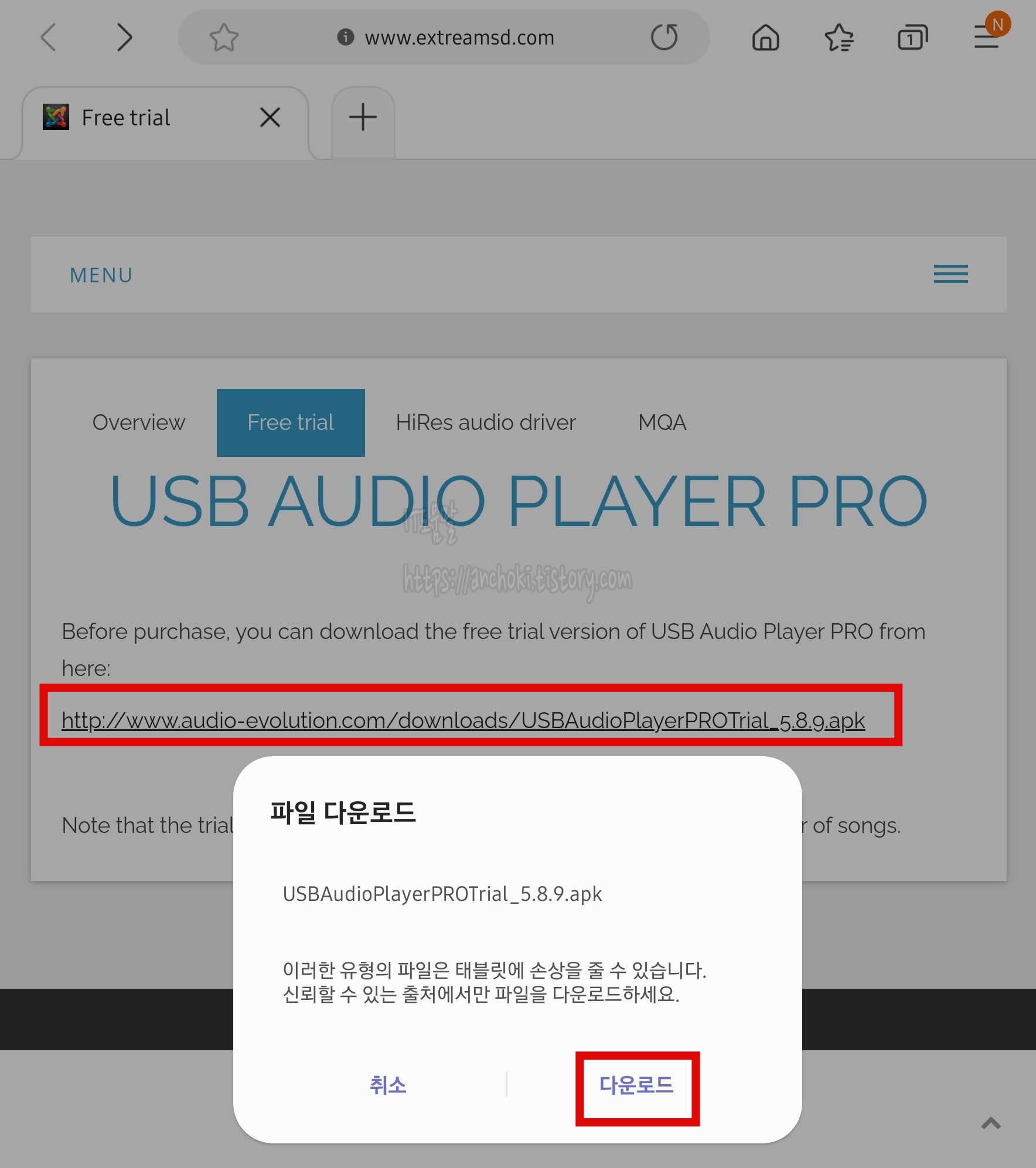Open the Overview tab

coord(139,422)
